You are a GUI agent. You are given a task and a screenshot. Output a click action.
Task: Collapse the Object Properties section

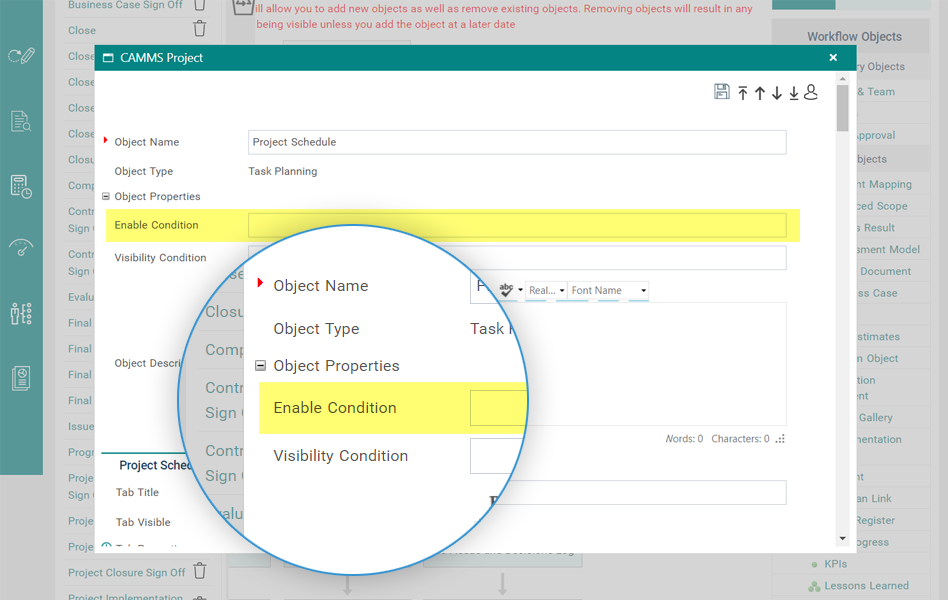(x=106, y=197)
